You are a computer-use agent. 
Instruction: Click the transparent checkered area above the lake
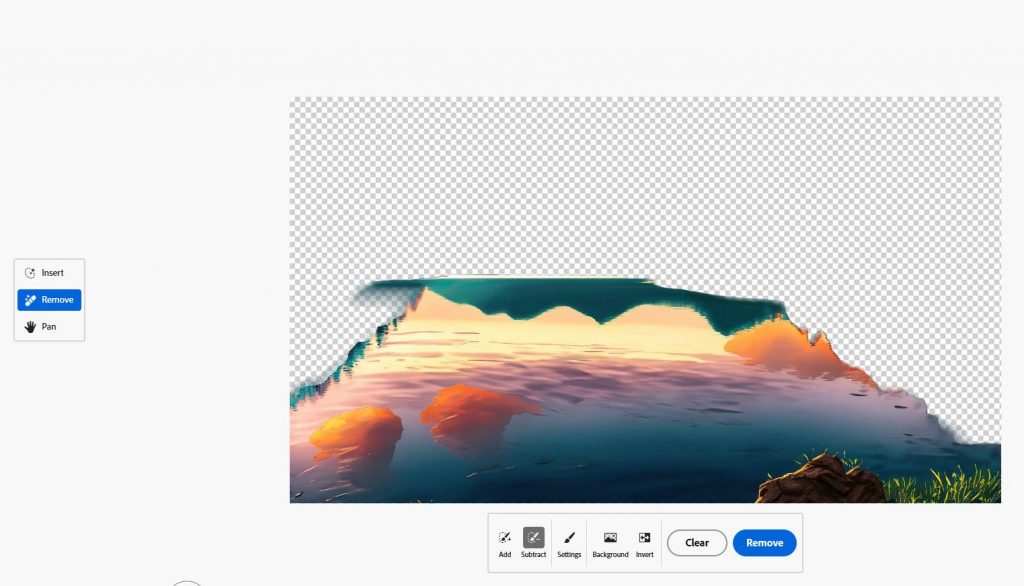[640, 180]
